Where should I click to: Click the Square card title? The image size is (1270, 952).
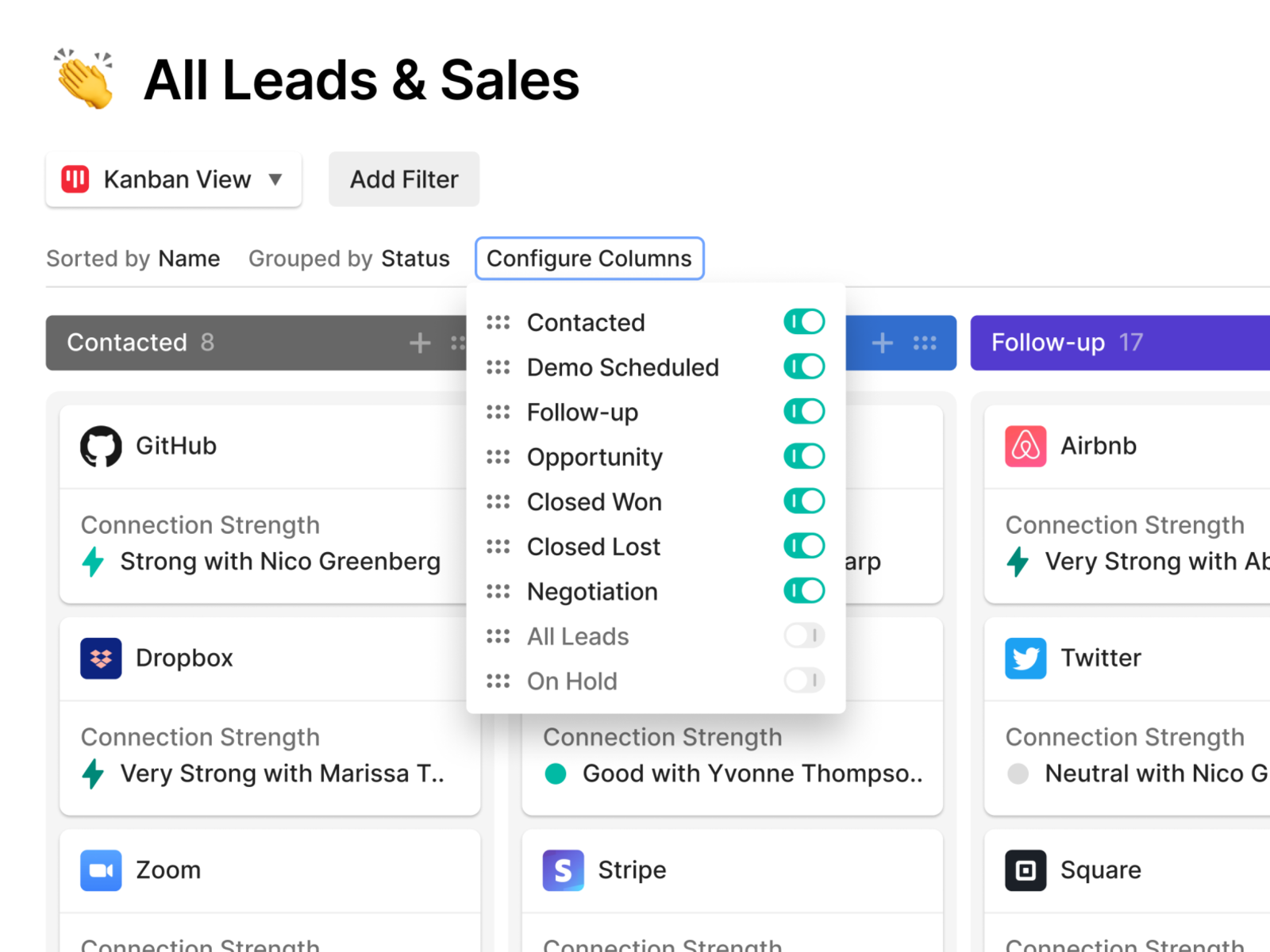[1101, 870]
